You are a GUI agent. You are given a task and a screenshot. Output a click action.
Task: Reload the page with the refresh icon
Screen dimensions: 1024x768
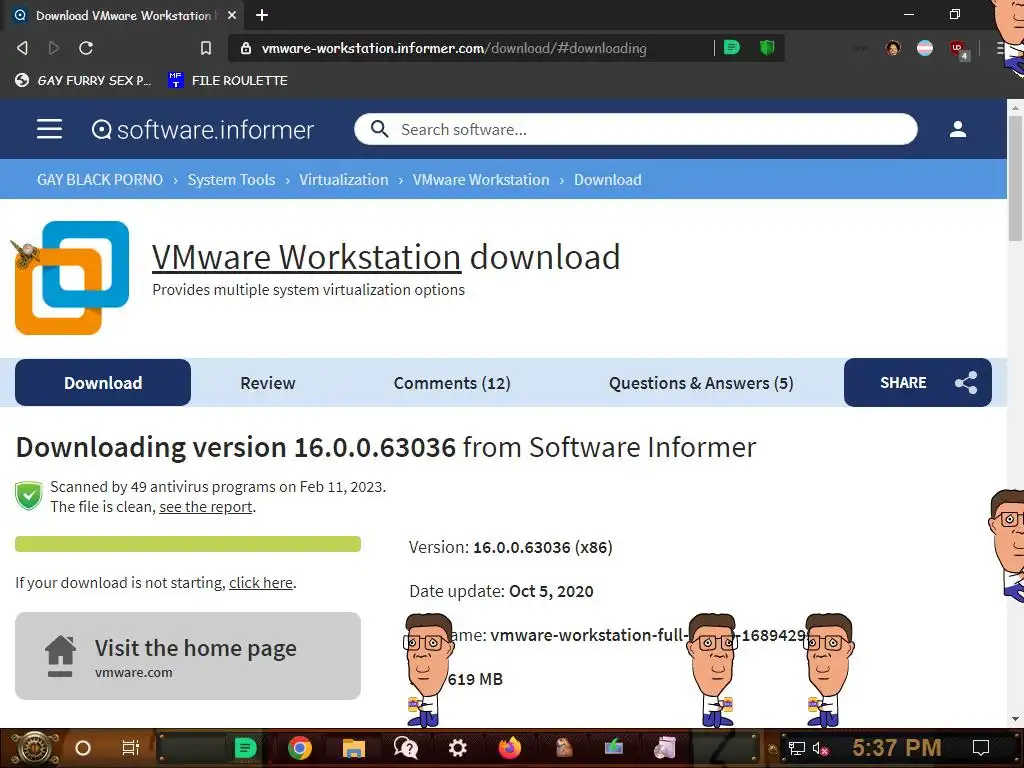point(86,48)
